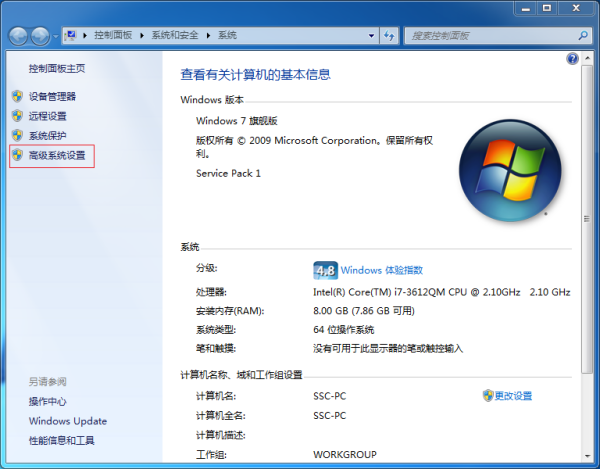Open help via blue question mark icon
The height and width of the screenshot is (469, 600).
(572, 59)
